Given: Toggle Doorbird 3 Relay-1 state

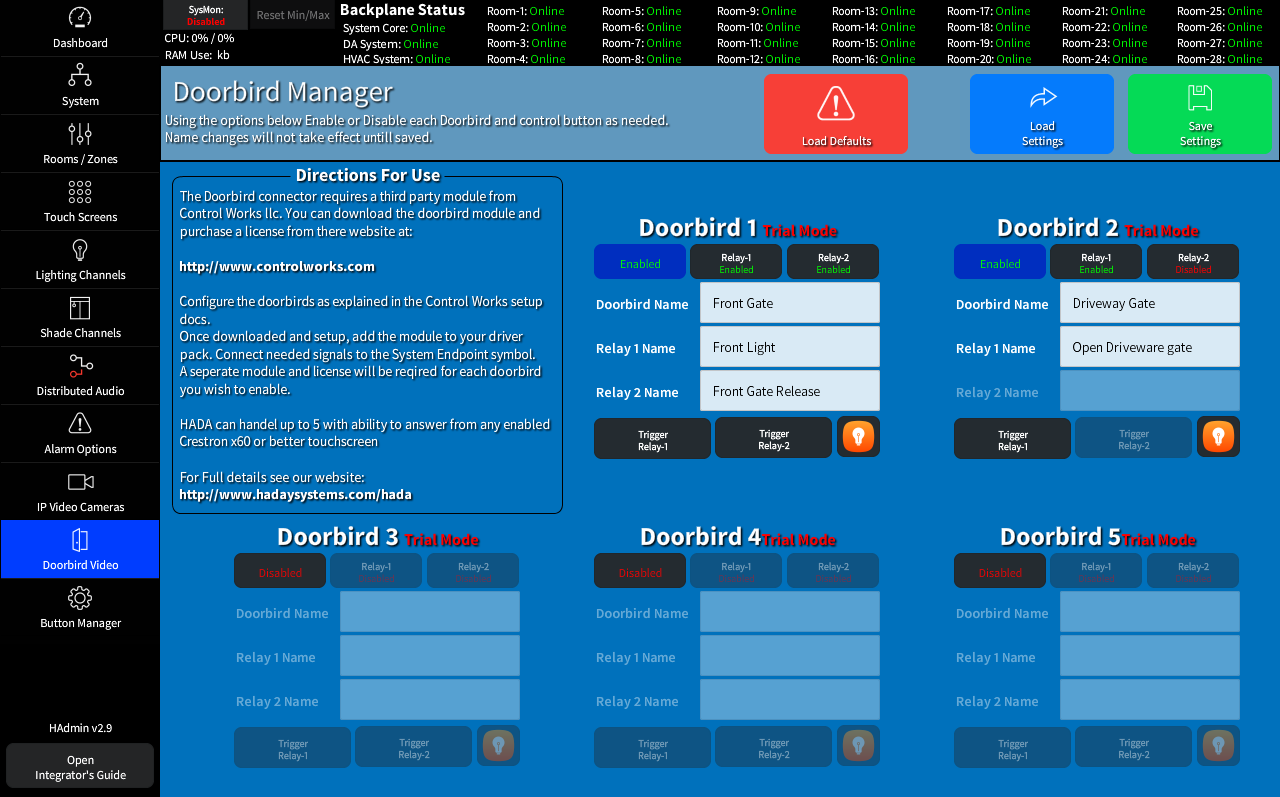Looking at the screenshot, I should (376, 571).
